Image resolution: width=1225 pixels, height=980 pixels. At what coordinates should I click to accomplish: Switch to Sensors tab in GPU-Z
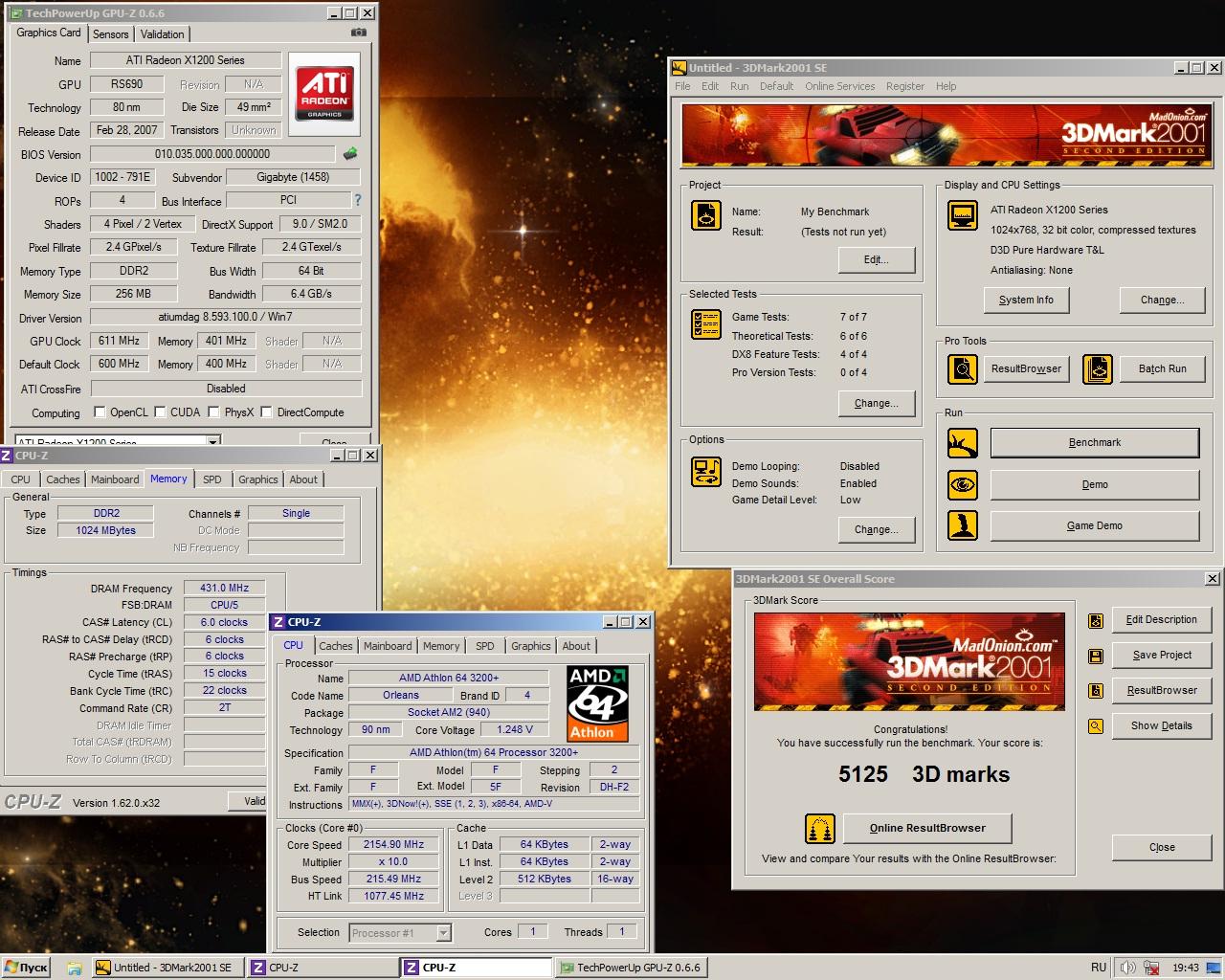111,34
